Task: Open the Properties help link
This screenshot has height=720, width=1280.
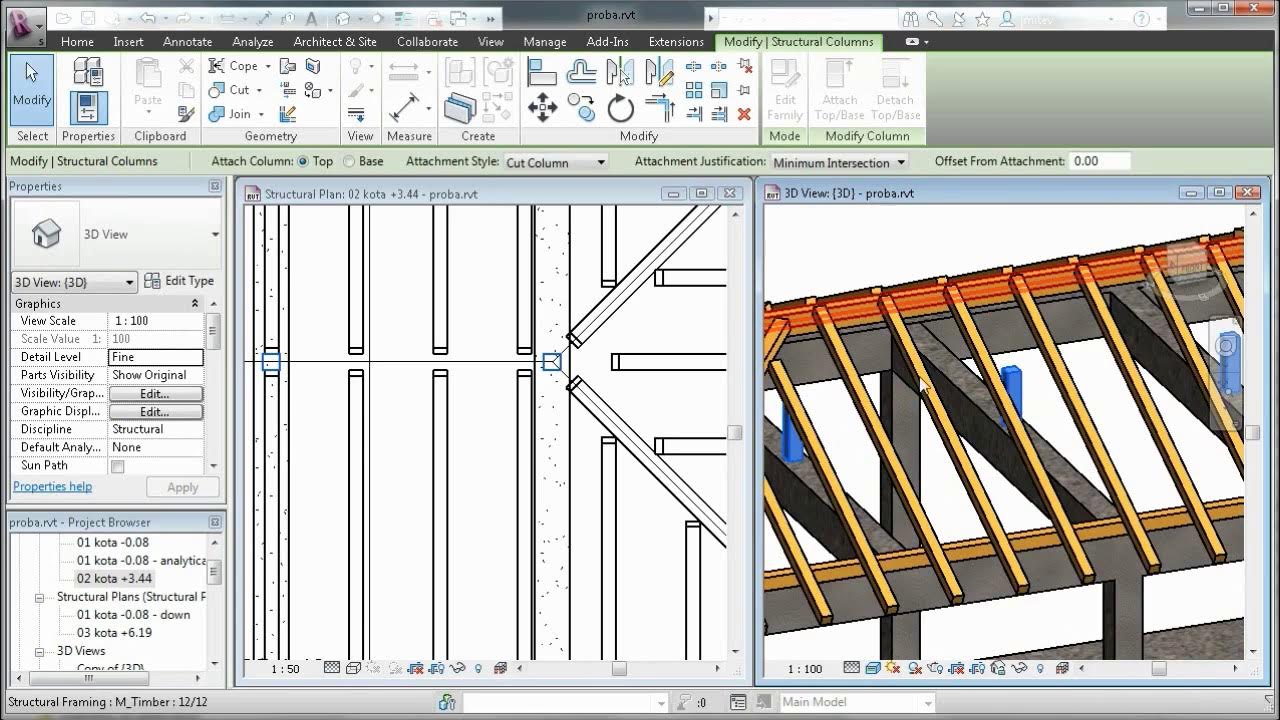Action: point(52,487)
